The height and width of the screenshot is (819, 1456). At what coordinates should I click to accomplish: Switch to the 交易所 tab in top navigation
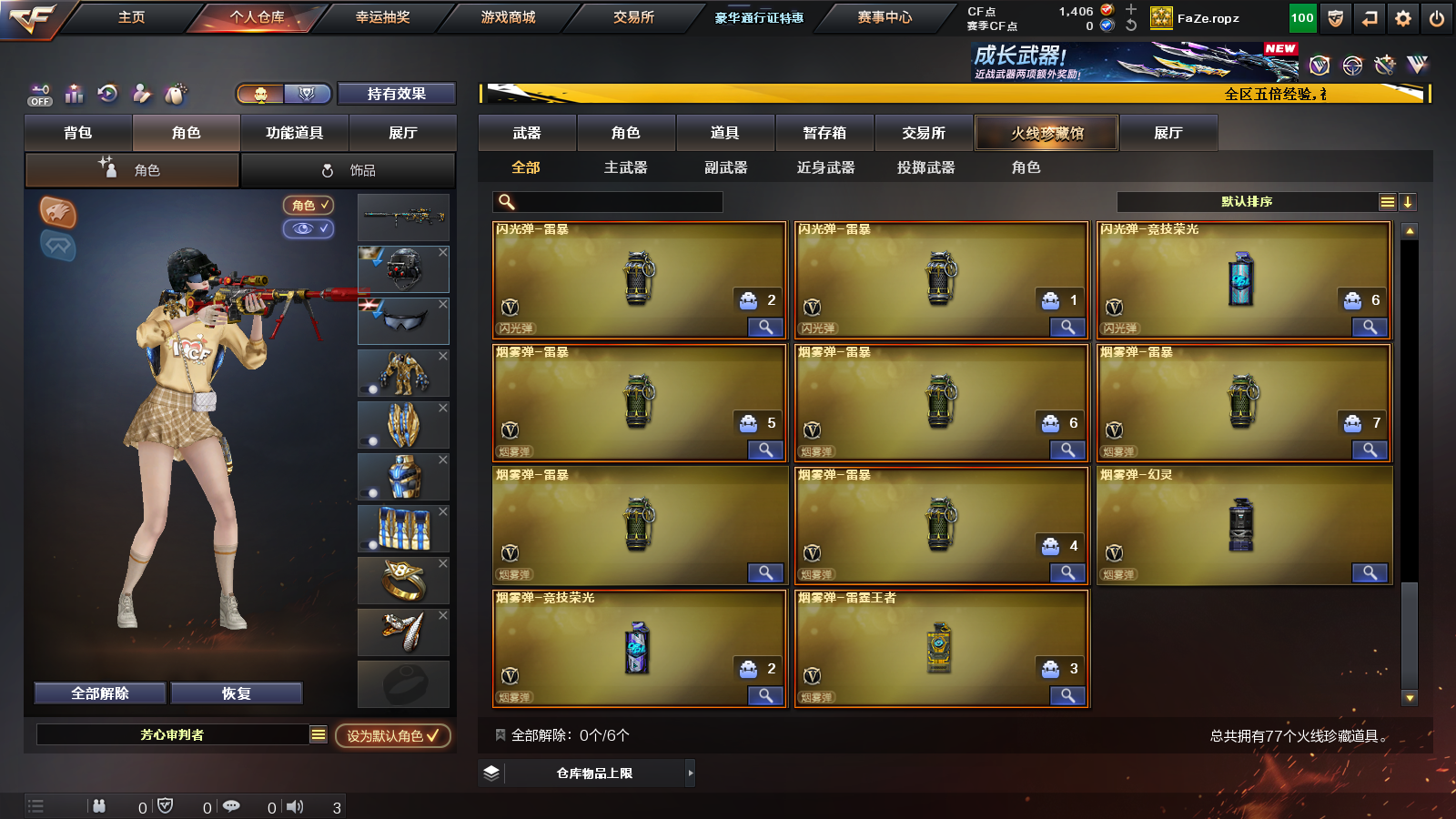point(633,17)
